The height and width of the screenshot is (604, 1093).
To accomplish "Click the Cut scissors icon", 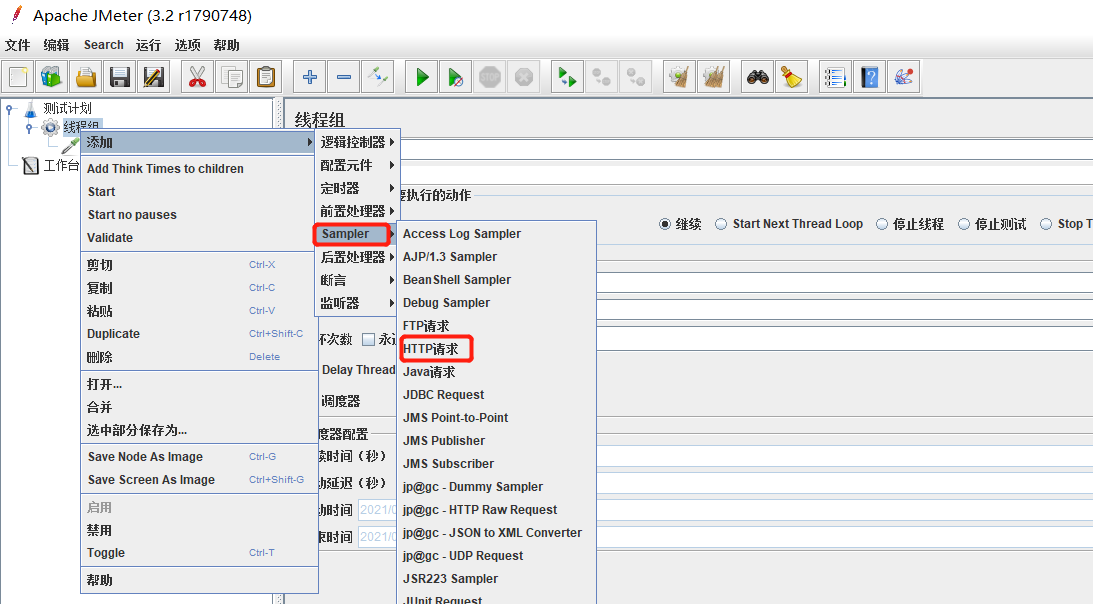I will [x=197, y=77].
